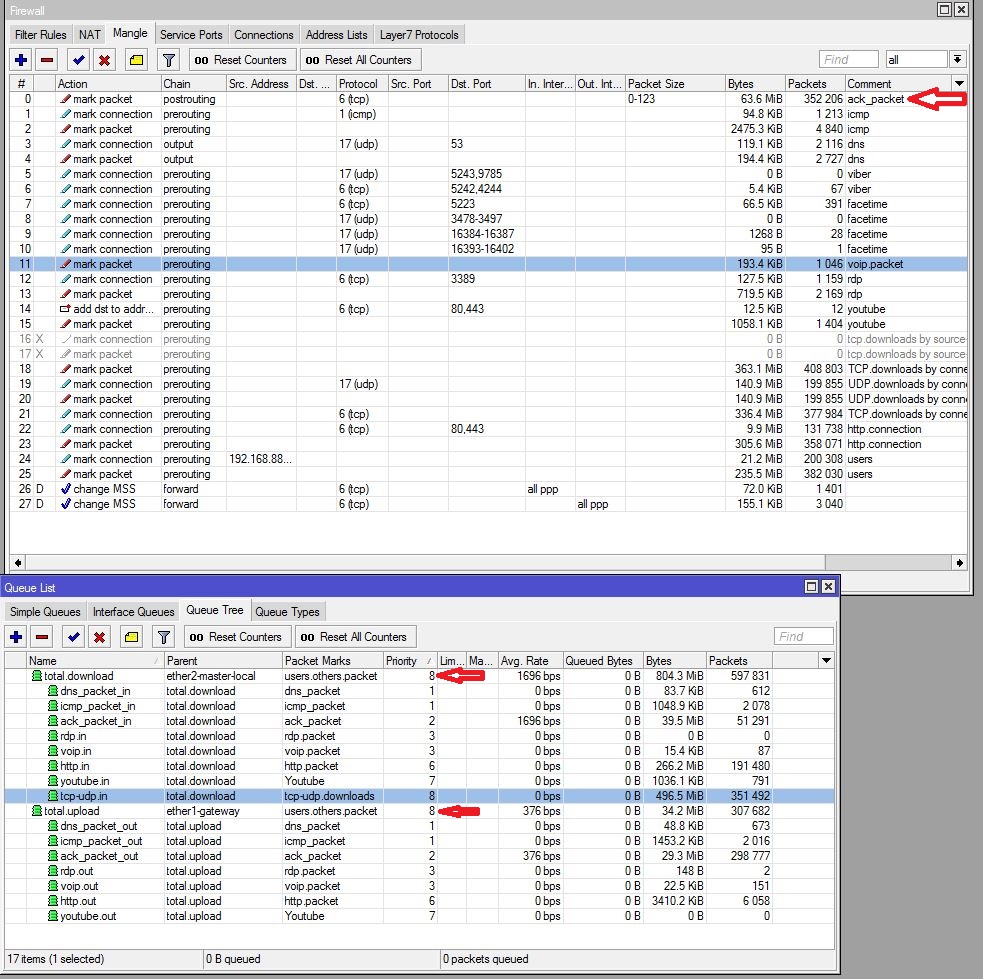Click the total.download queue icon
Screen dimensions: 983x979
[x=37, y=676]
